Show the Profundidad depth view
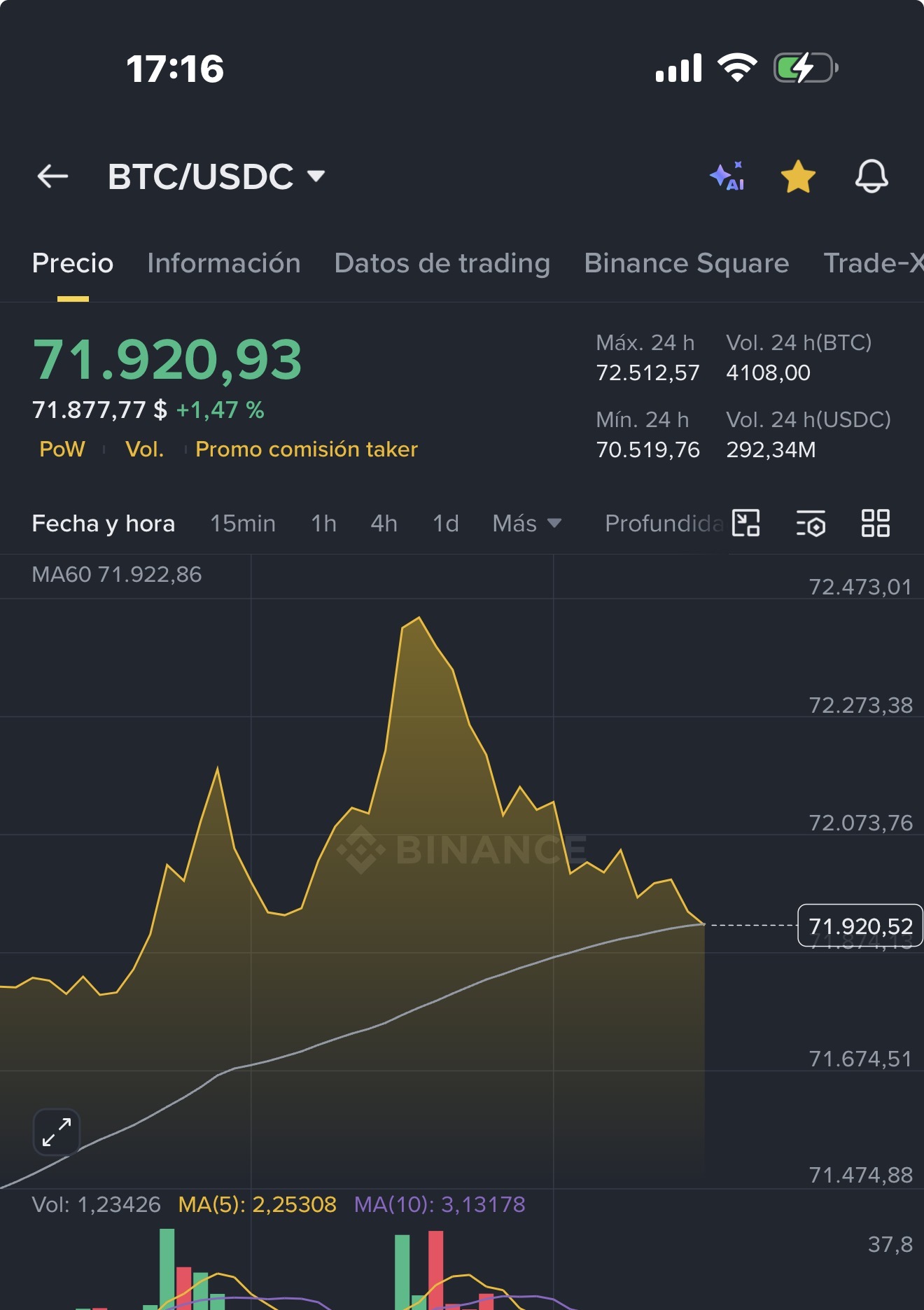Viewport: 924px width, 1310px height. click(x=664, y=523)
